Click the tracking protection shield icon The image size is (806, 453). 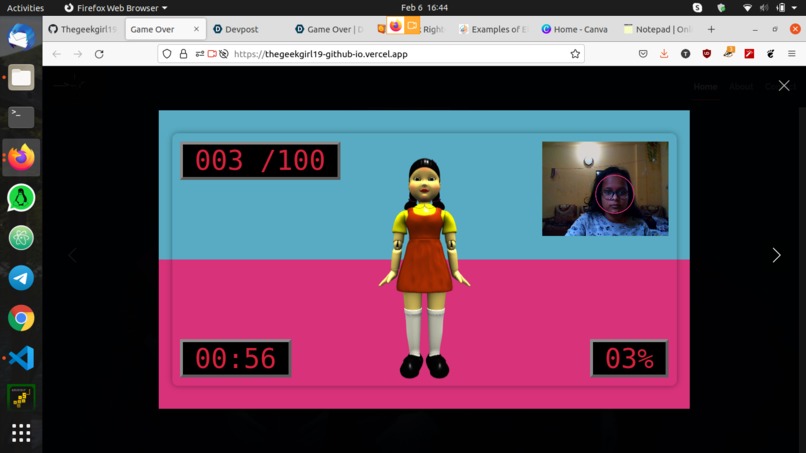pyautogui.click(x=167, y=54)
